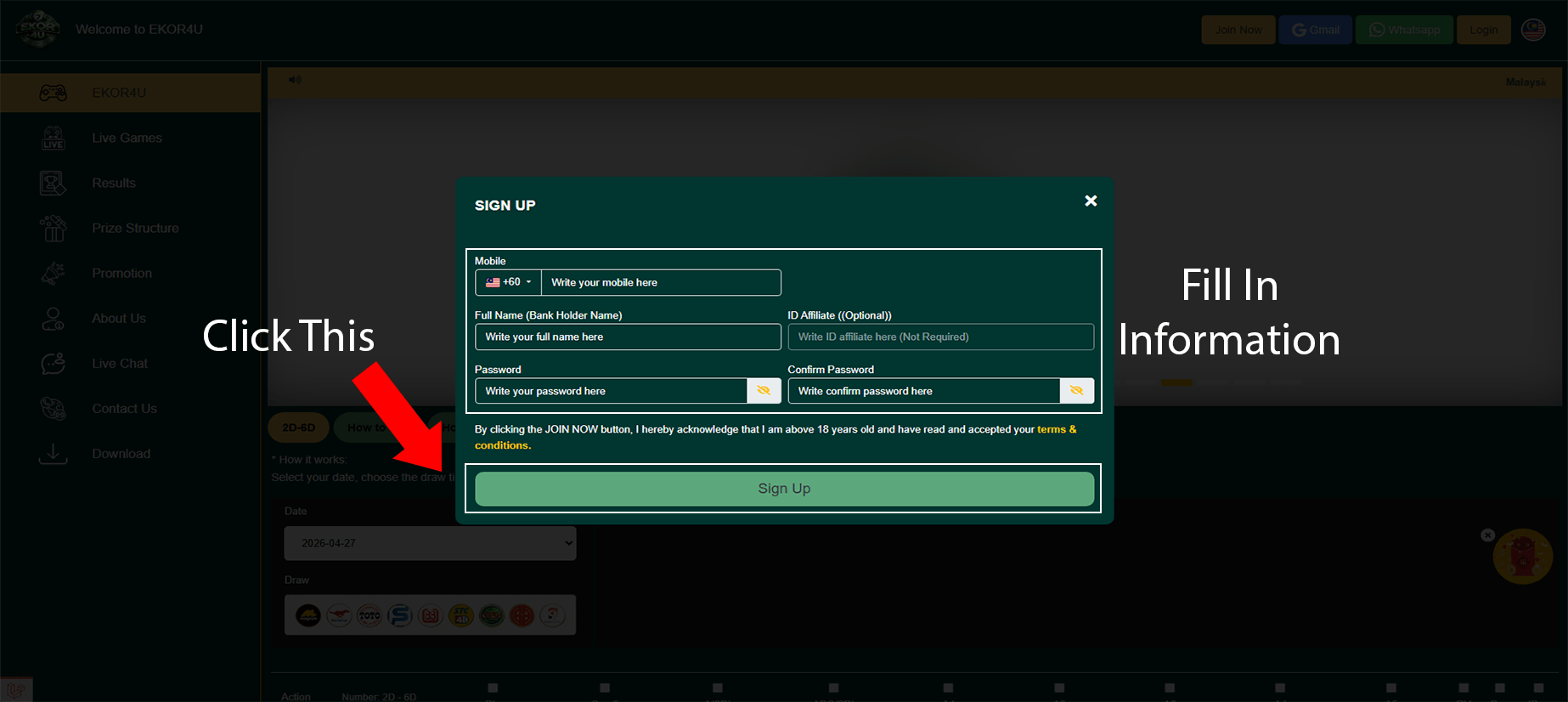Toggle confirm password visibility eye icon
1568x702 pixels.
pos(1076,391)
